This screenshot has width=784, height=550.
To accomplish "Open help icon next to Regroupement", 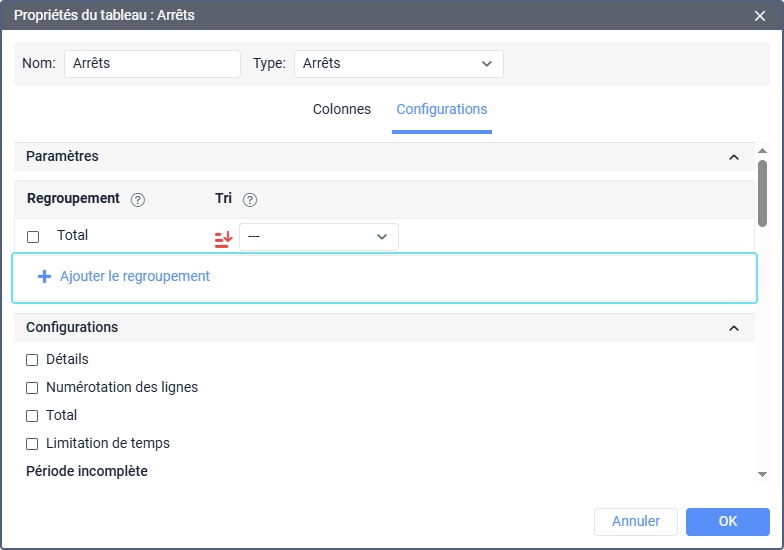I will [x=138, y=200].
